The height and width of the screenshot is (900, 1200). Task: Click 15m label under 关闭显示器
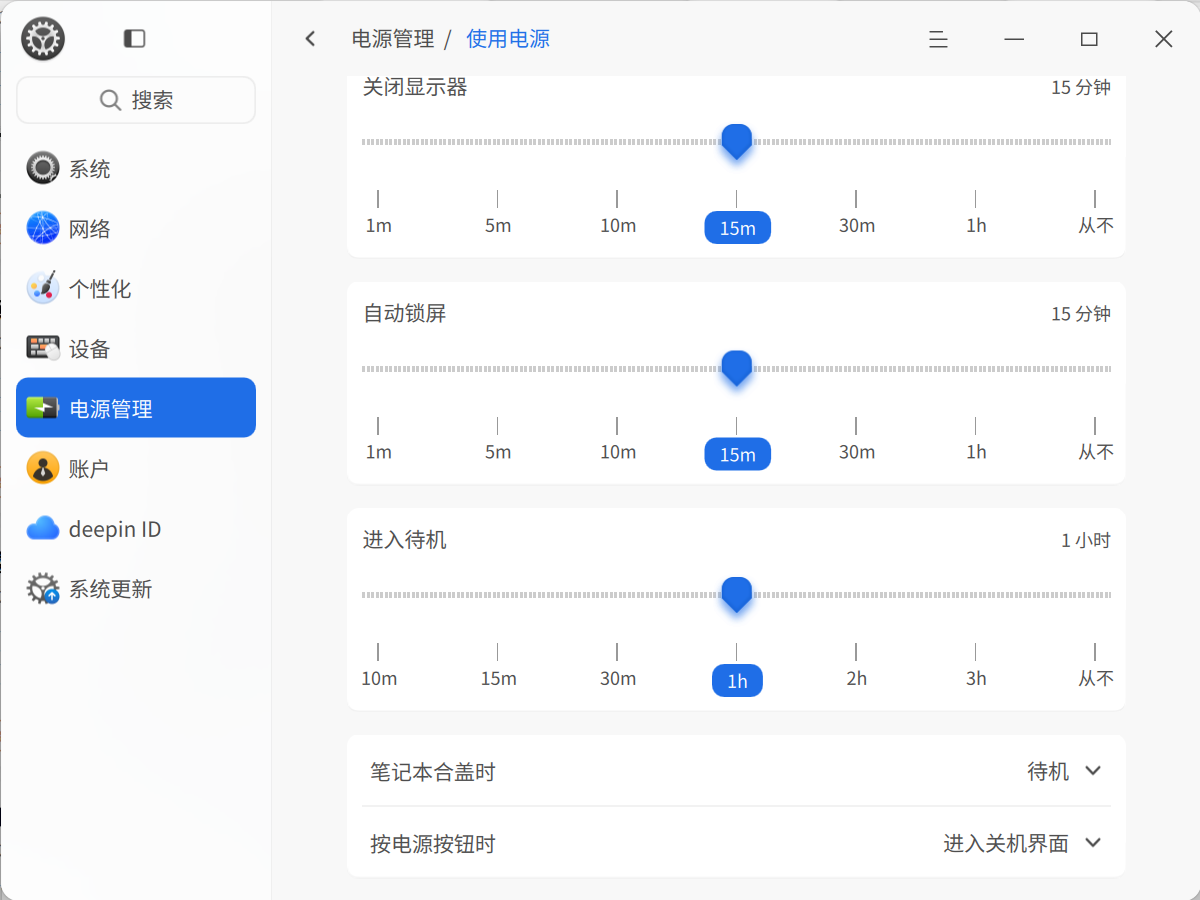[x=738, y=227]
